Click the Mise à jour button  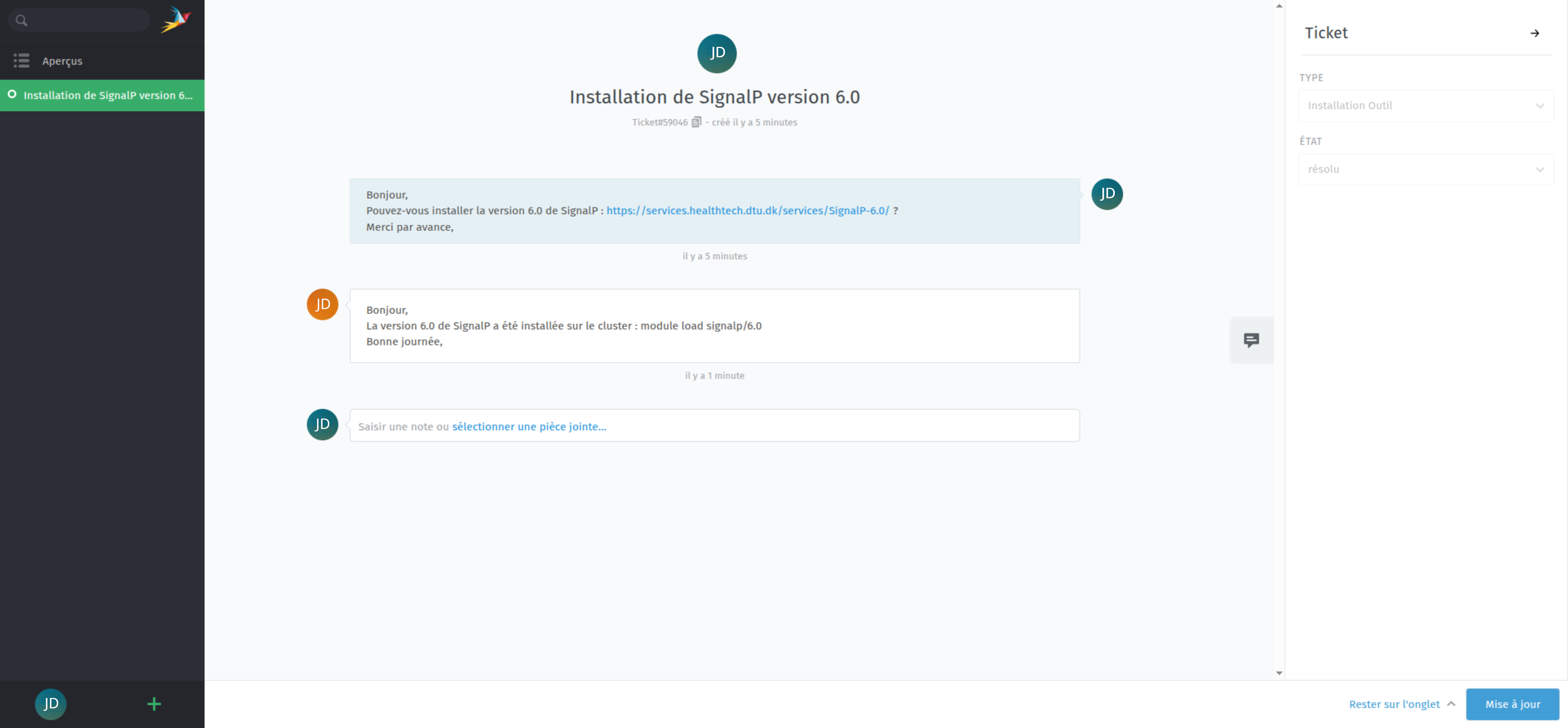pos(1513,704)
